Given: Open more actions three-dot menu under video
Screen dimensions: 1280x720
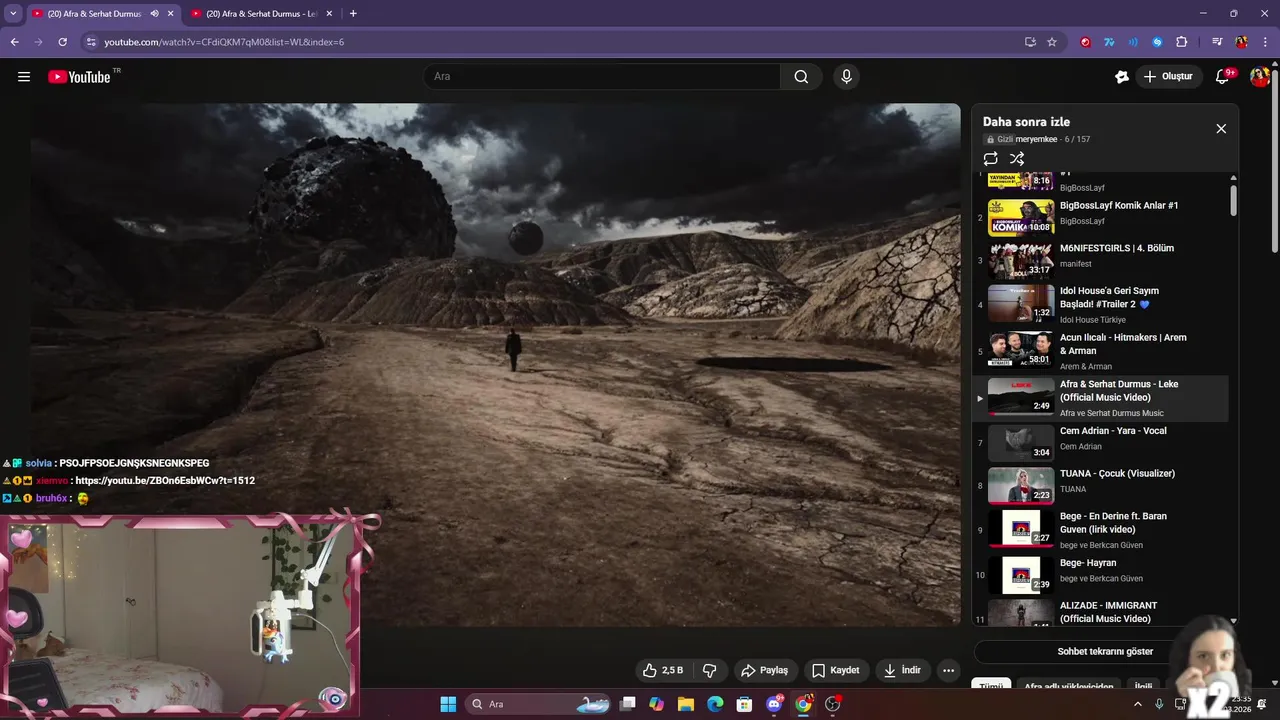Looking at the screenshot, I should pos(948,670).
